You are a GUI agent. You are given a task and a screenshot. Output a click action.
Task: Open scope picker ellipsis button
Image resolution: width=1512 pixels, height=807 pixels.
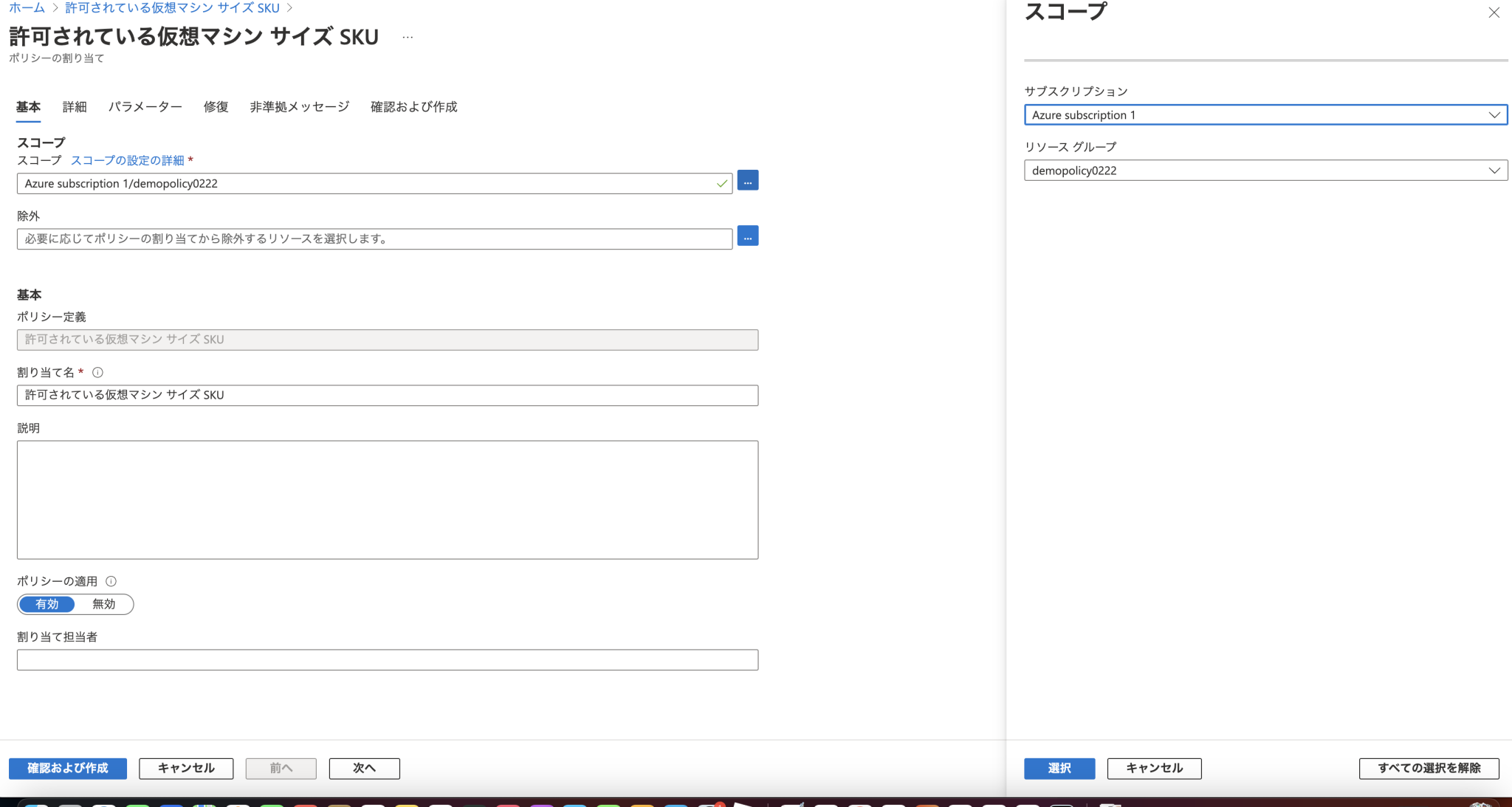point(747,181)
